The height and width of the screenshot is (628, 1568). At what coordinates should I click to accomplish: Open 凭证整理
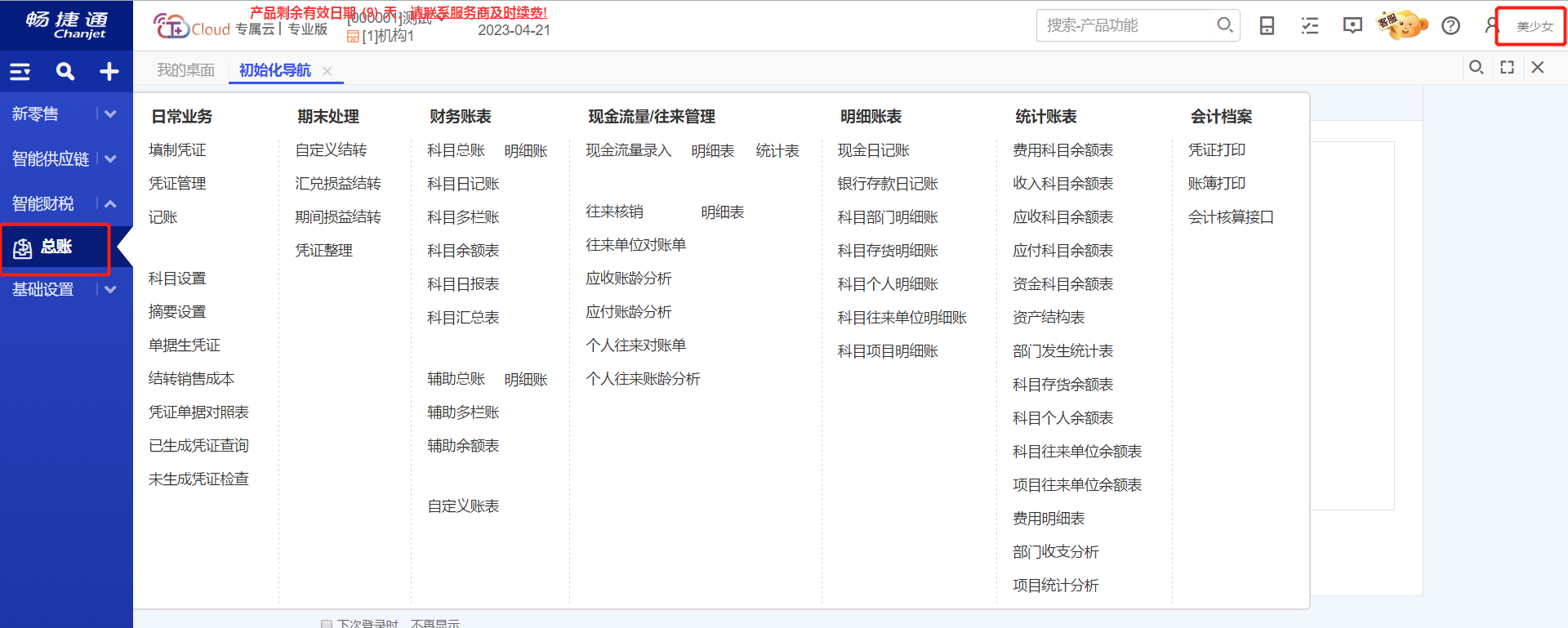324,251
